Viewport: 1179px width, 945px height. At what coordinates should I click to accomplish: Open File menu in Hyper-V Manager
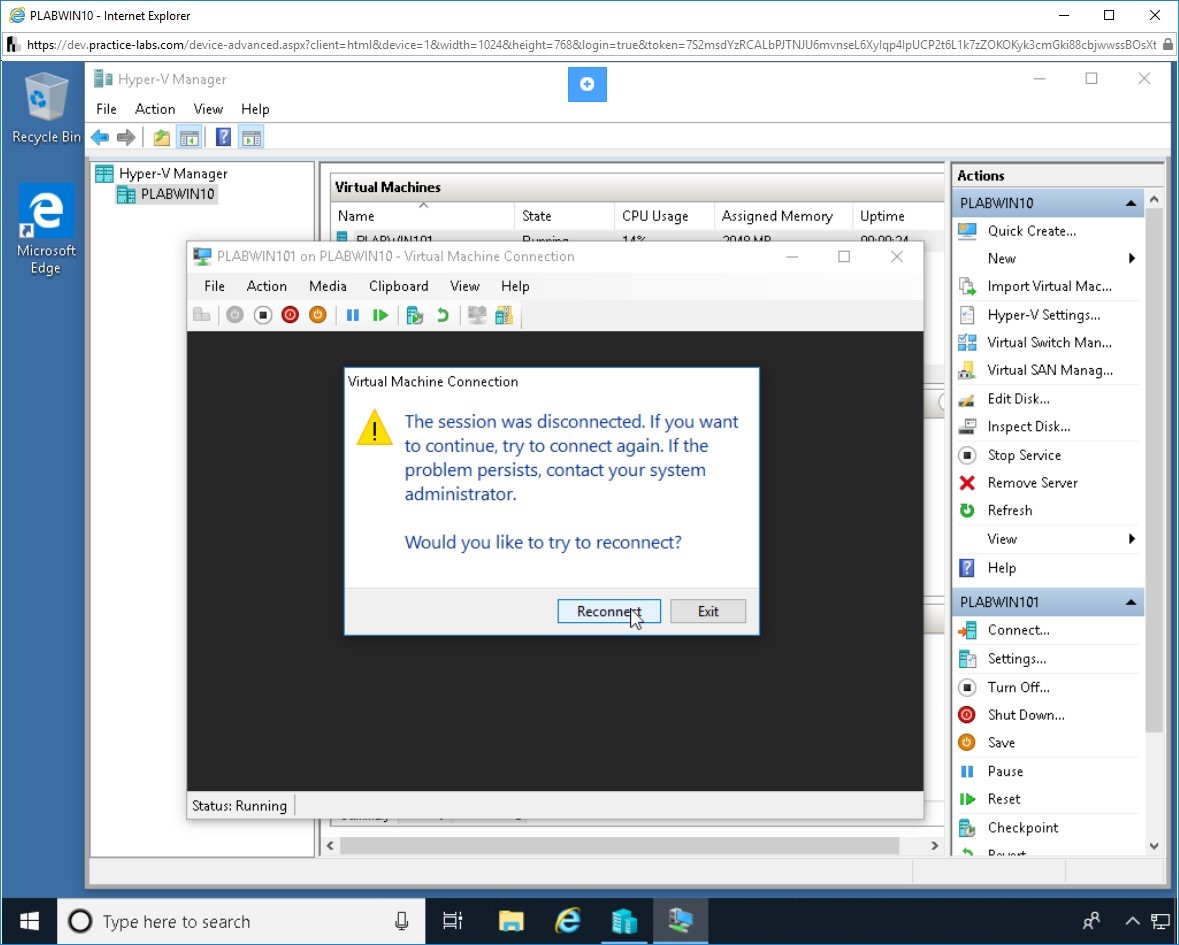(106, 109)
